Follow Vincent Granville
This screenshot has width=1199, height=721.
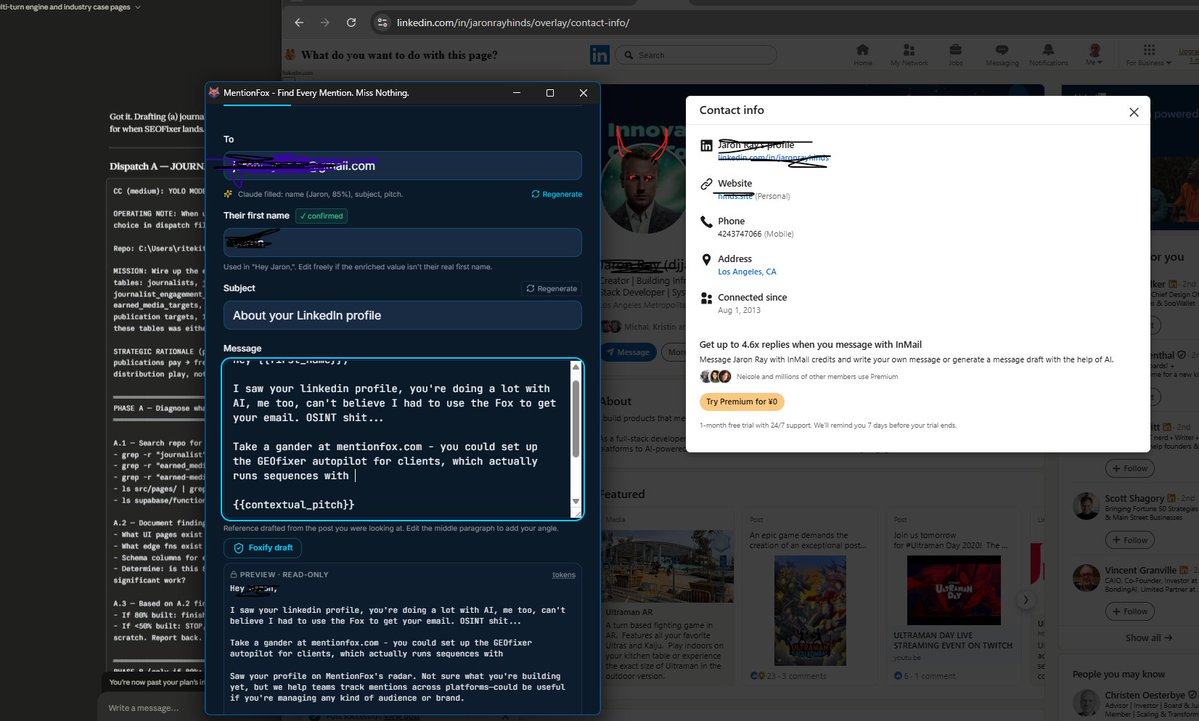pos(1129,611)
